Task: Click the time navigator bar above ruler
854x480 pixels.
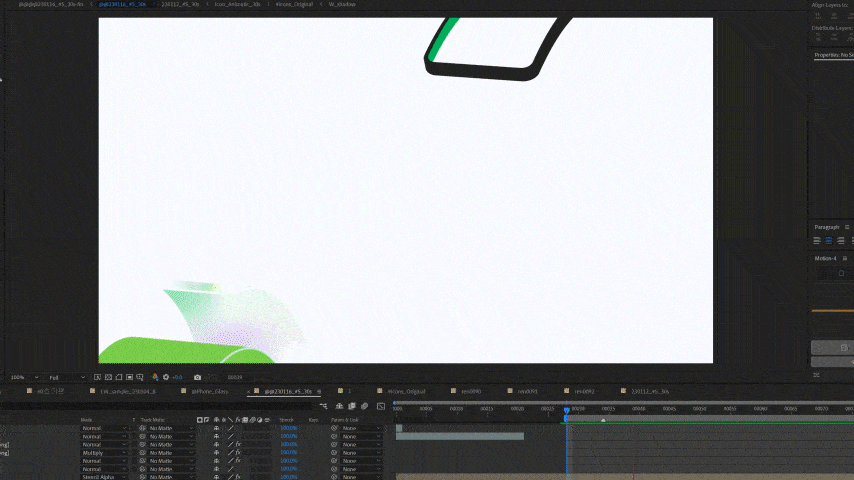Action: click(624, 403)
